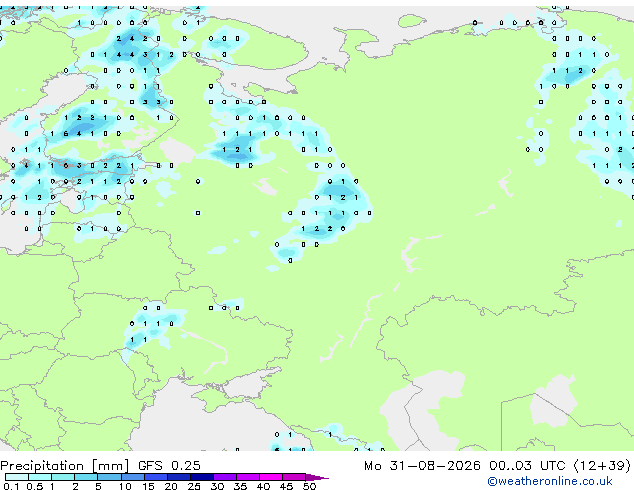Click the 1–2 mm cyan legend swatch
This screenshot has width=634, height=490.
(63, 477)
